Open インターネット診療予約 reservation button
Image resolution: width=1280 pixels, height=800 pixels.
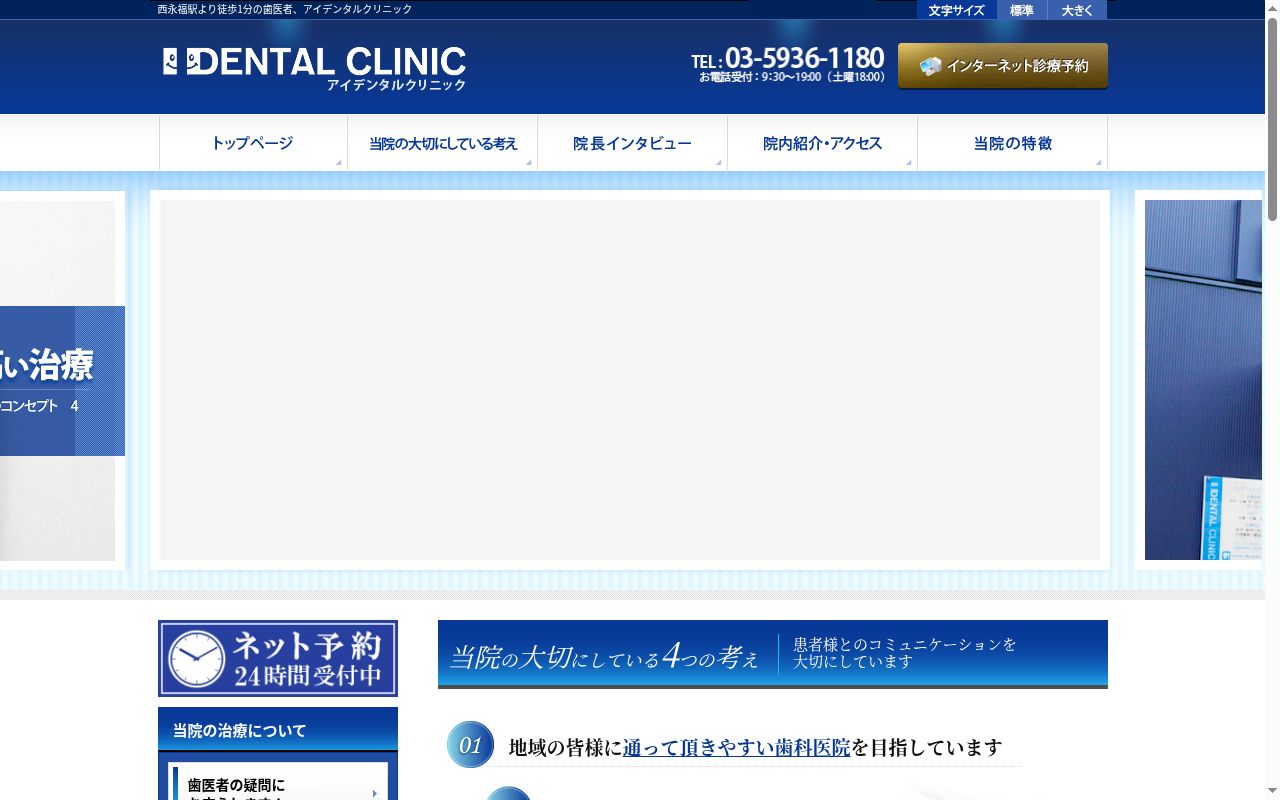click(1003, 66)
